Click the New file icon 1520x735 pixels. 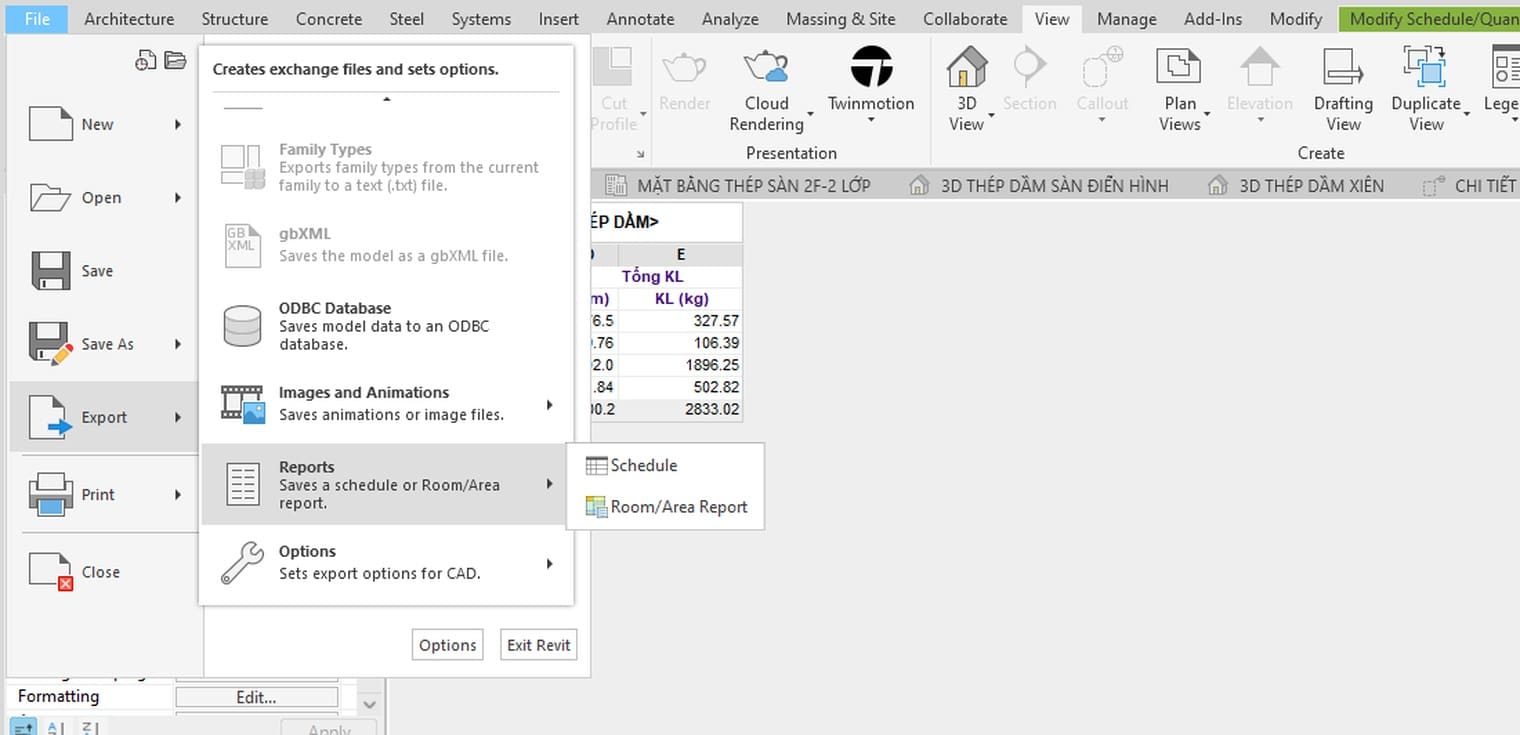tap(51, 125)
